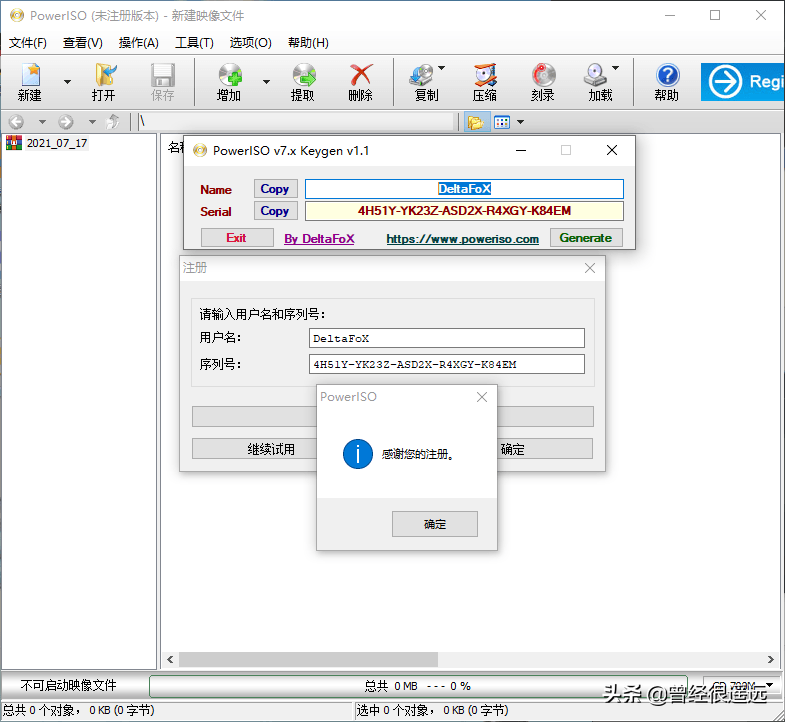The image size is (785, 722).
Task: Click the Extract (提取) toolbar icon
Action: 303,82
